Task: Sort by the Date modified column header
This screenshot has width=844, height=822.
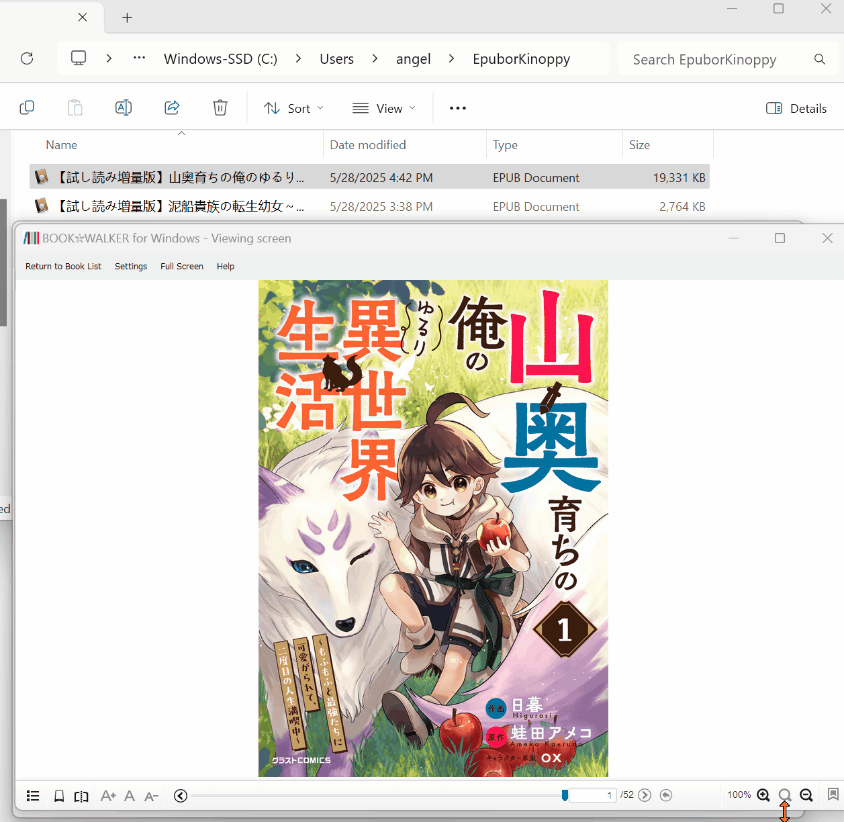Action: pos(368,145)
